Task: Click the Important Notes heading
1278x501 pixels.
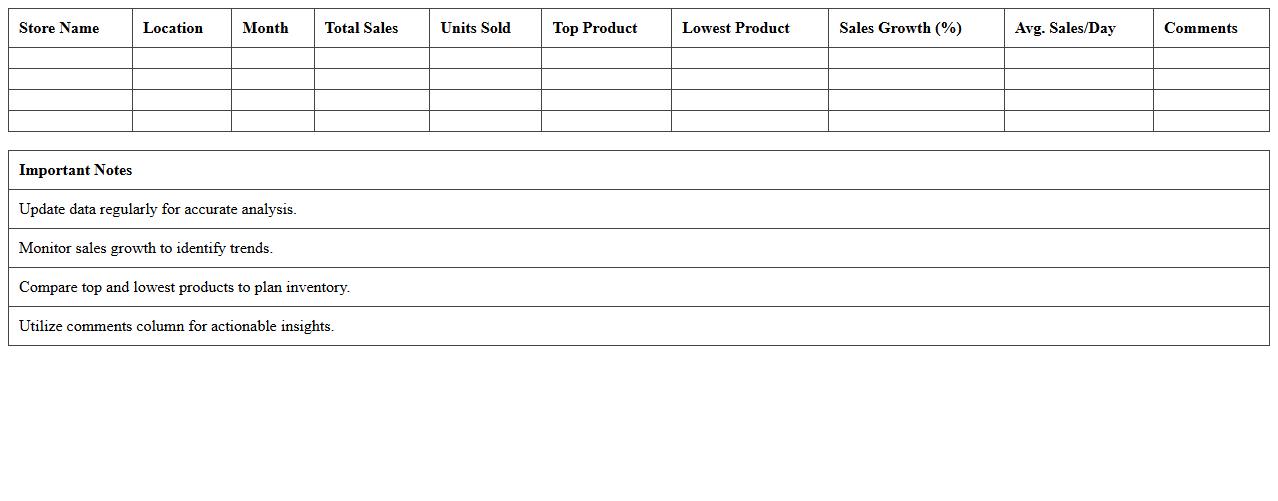Action: [76, 170]
